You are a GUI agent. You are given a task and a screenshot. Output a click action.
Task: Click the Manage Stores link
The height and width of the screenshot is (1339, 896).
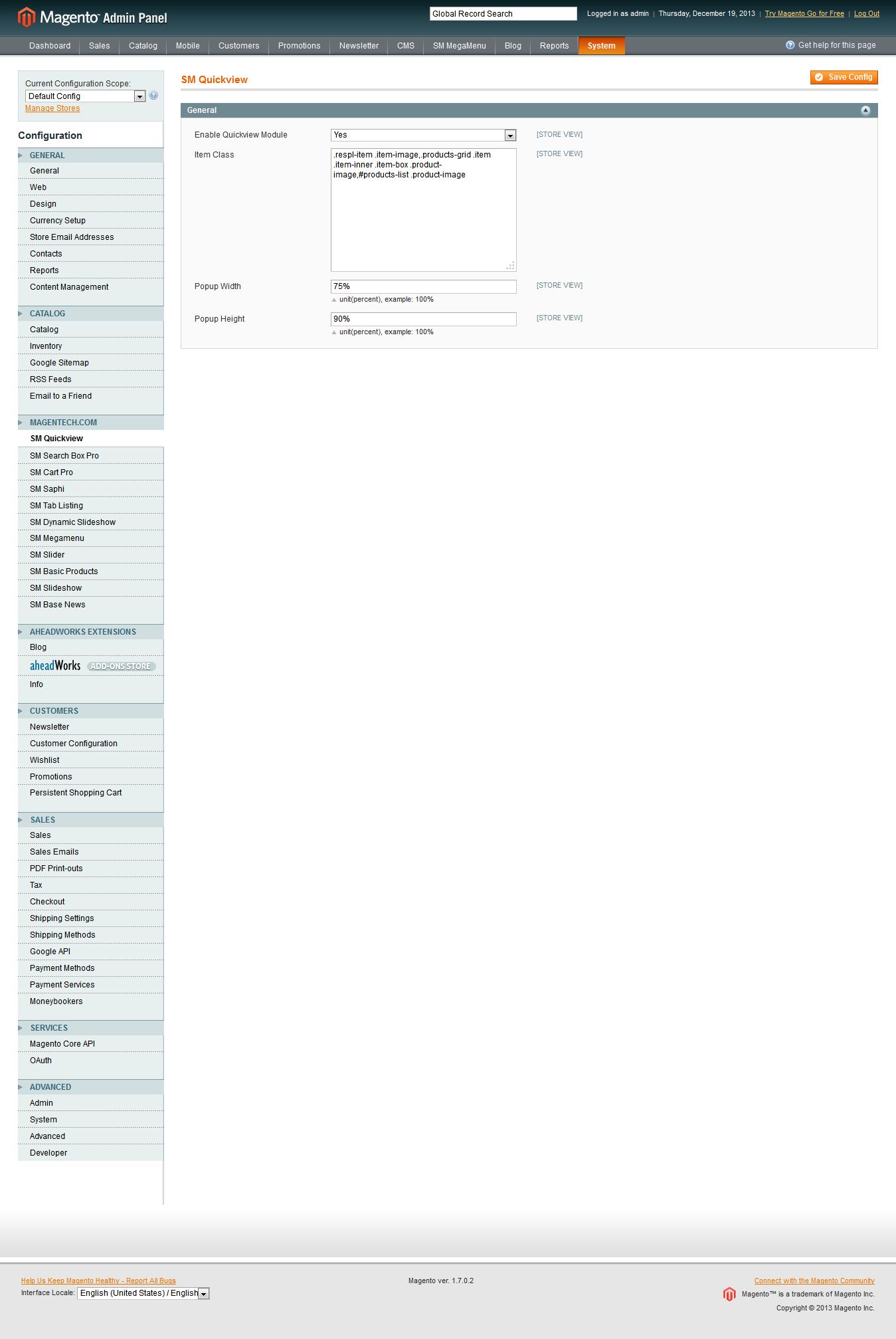click(52, 108)
